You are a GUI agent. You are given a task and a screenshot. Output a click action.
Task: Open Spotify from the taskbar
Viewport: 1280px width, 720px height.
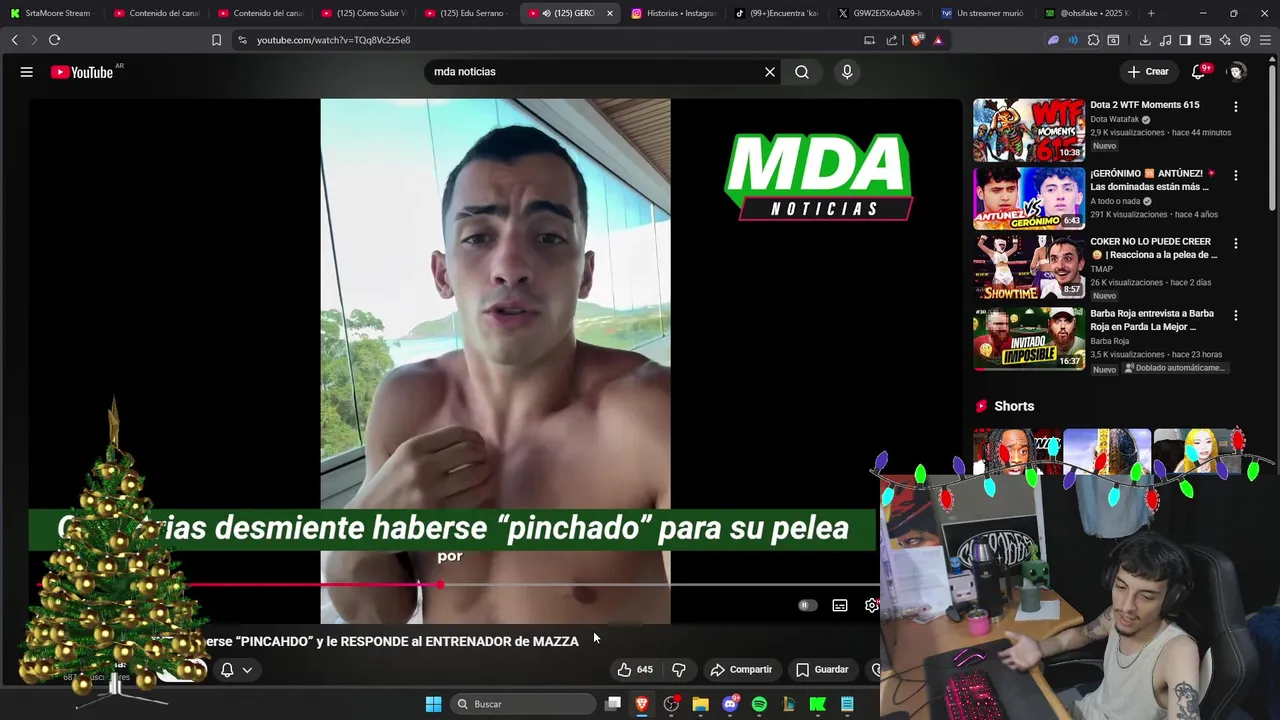point(759,704)
